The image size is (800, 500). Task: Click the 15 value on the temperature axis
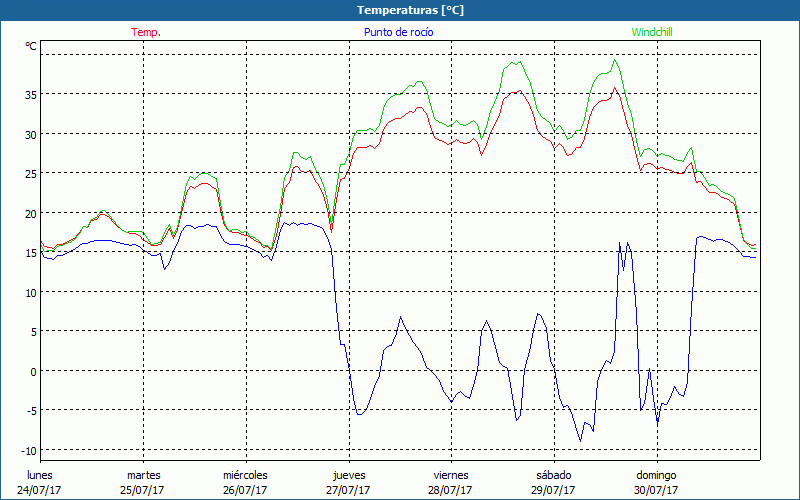point(31,253)
